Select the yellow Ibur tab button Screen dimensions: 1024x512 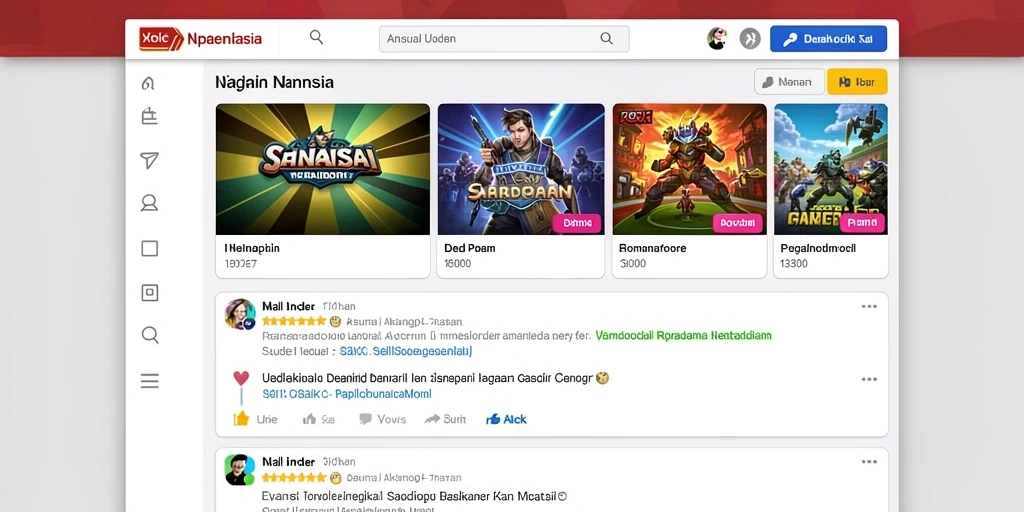pos(857,82)
